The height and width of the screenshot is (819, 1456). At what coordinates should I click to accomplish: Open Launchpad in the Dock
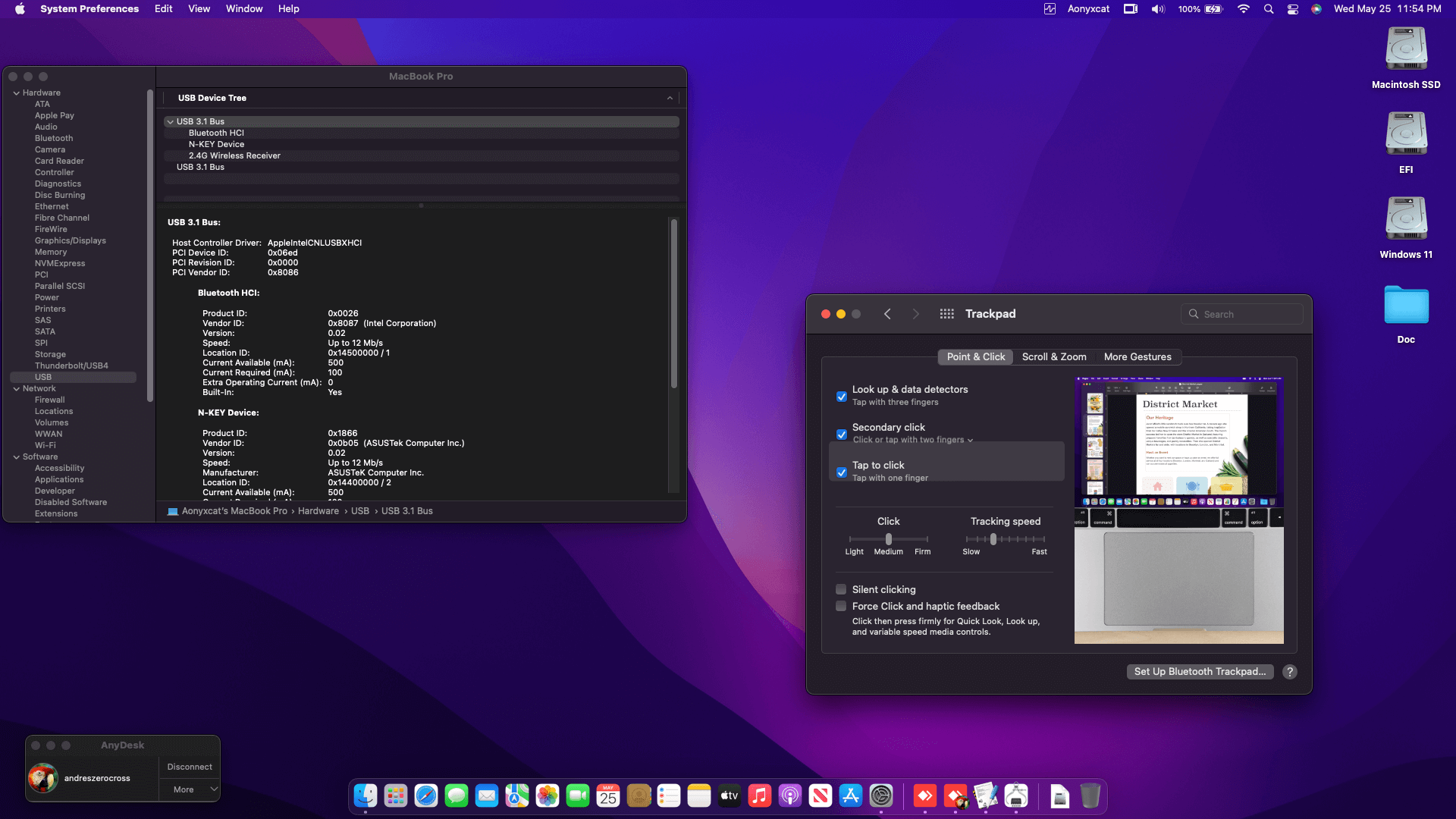(396, 795)
